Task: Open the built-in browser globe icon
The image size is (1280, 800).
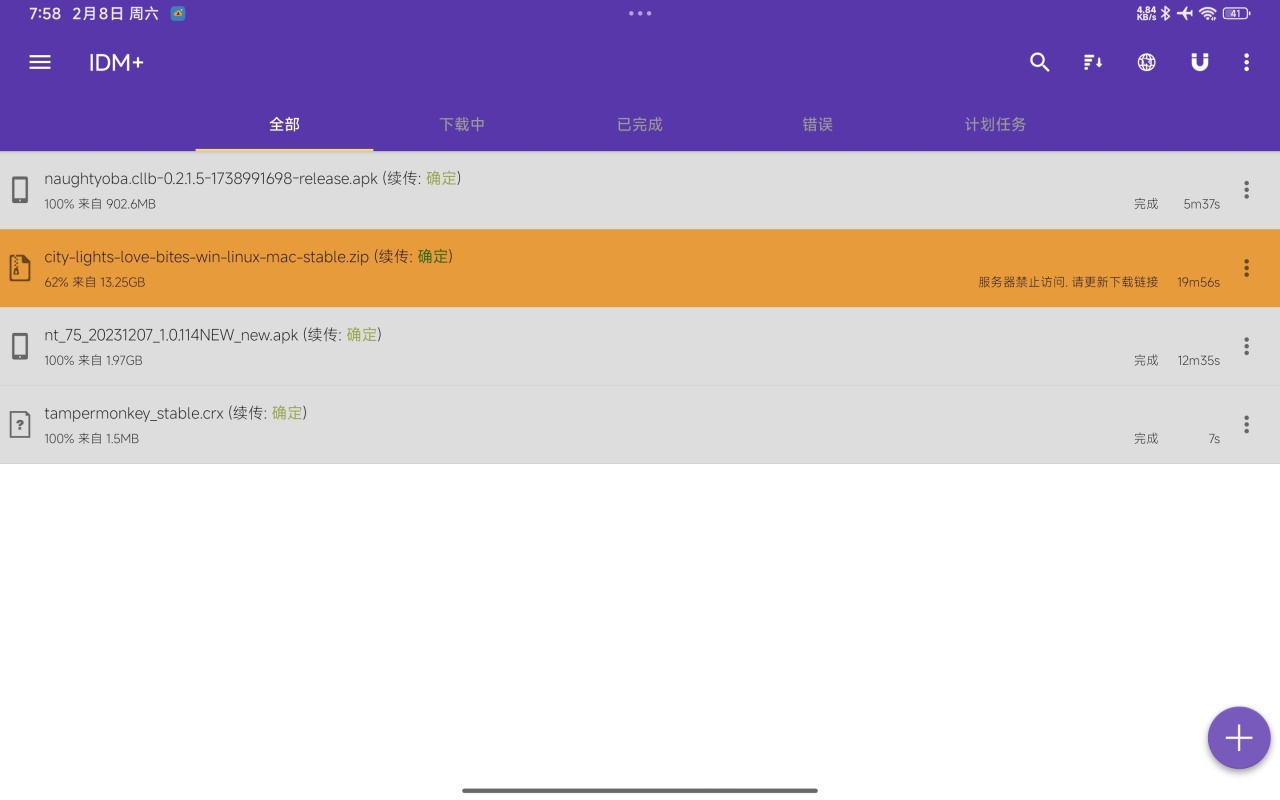Action: (x=1147, y=62)
